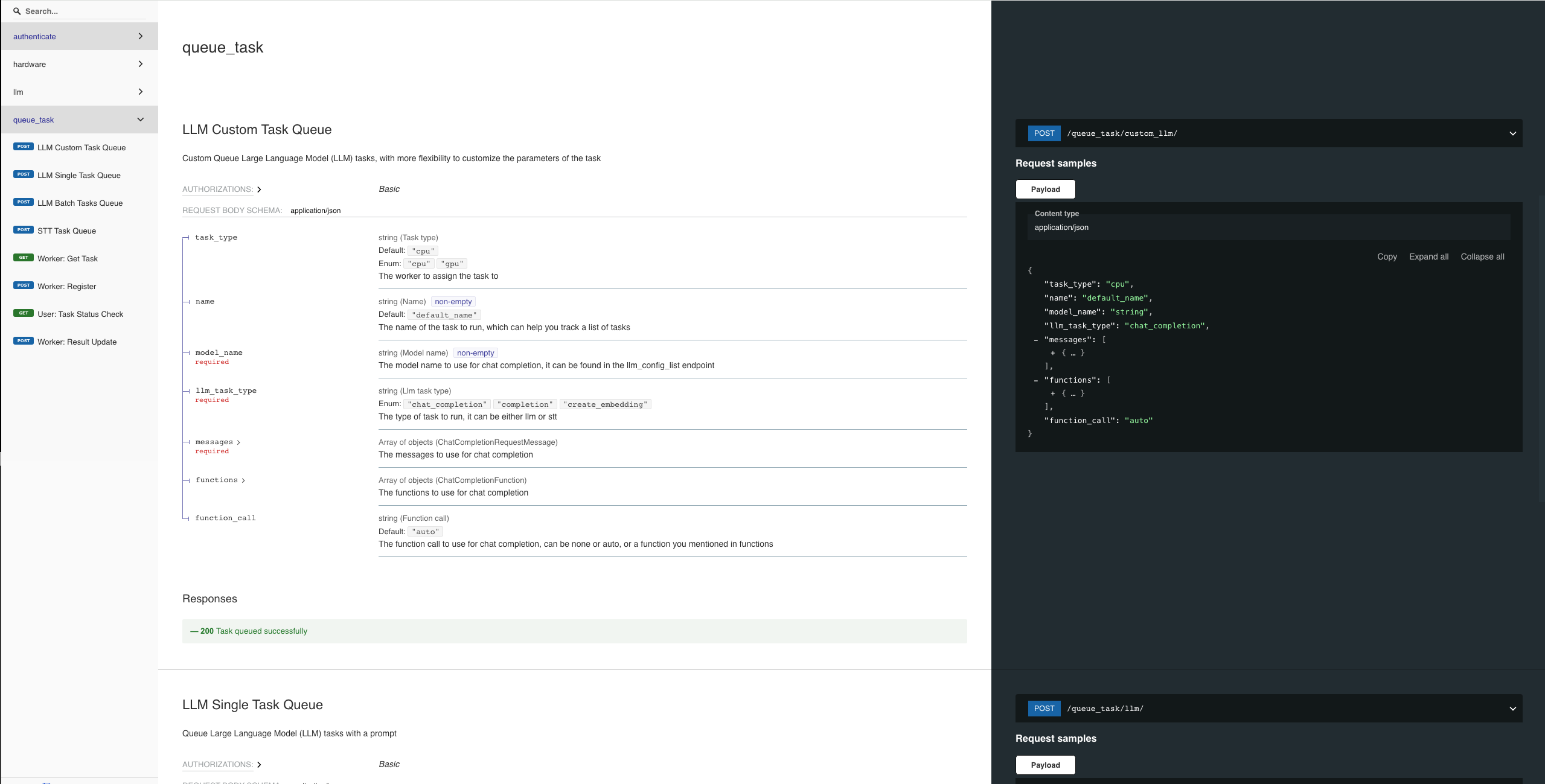Click Expand all in JSON sample
1545x784 pixels.
[x=1428, y=257]
